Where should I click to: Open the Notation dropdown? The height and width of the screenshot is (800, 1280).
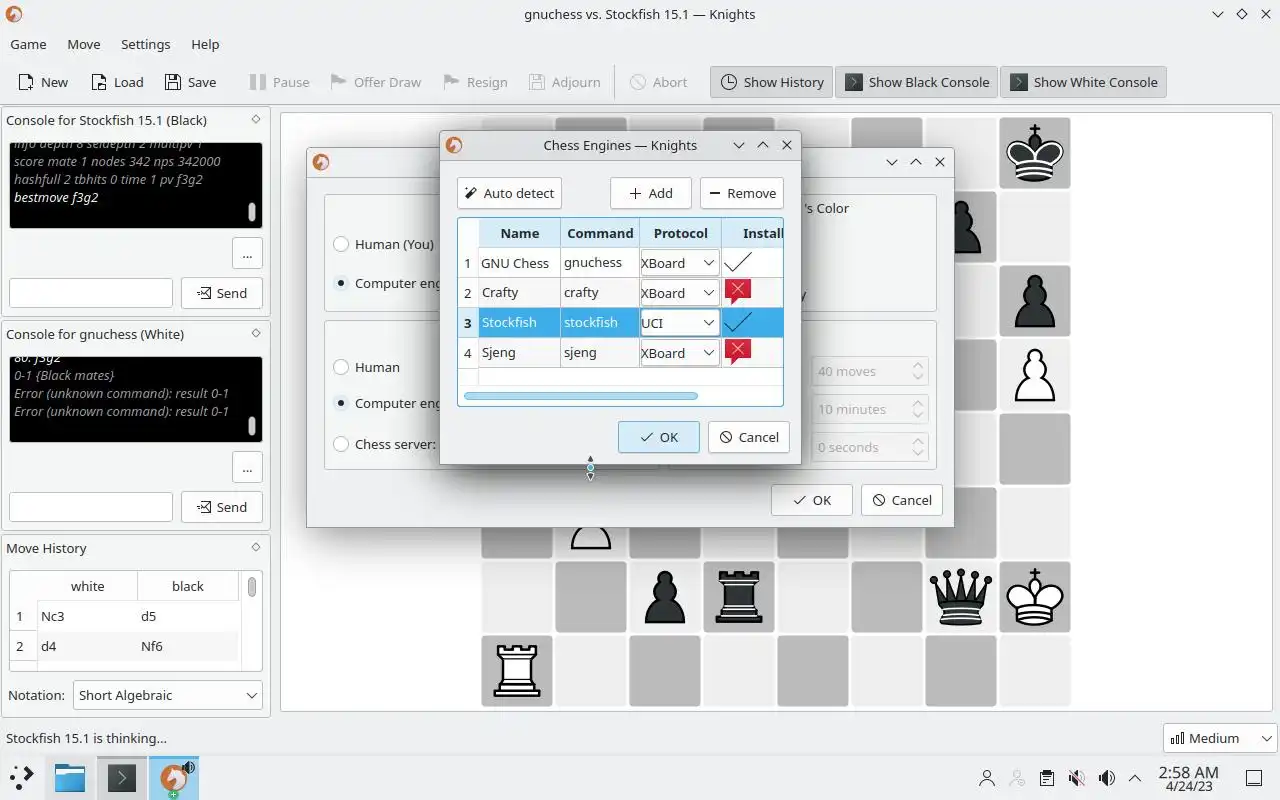pyautogui.click(x=168, y=695)
